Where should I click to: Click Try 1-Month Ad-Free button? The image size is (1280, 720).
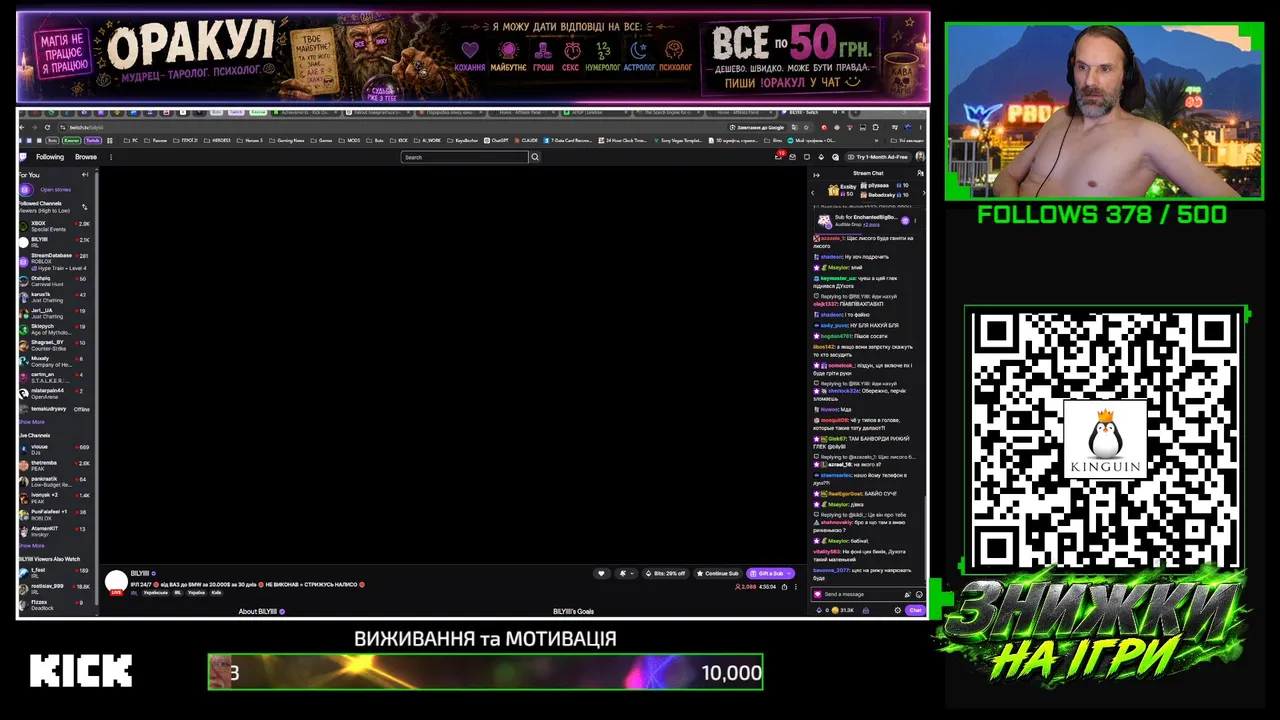point(878,157)
